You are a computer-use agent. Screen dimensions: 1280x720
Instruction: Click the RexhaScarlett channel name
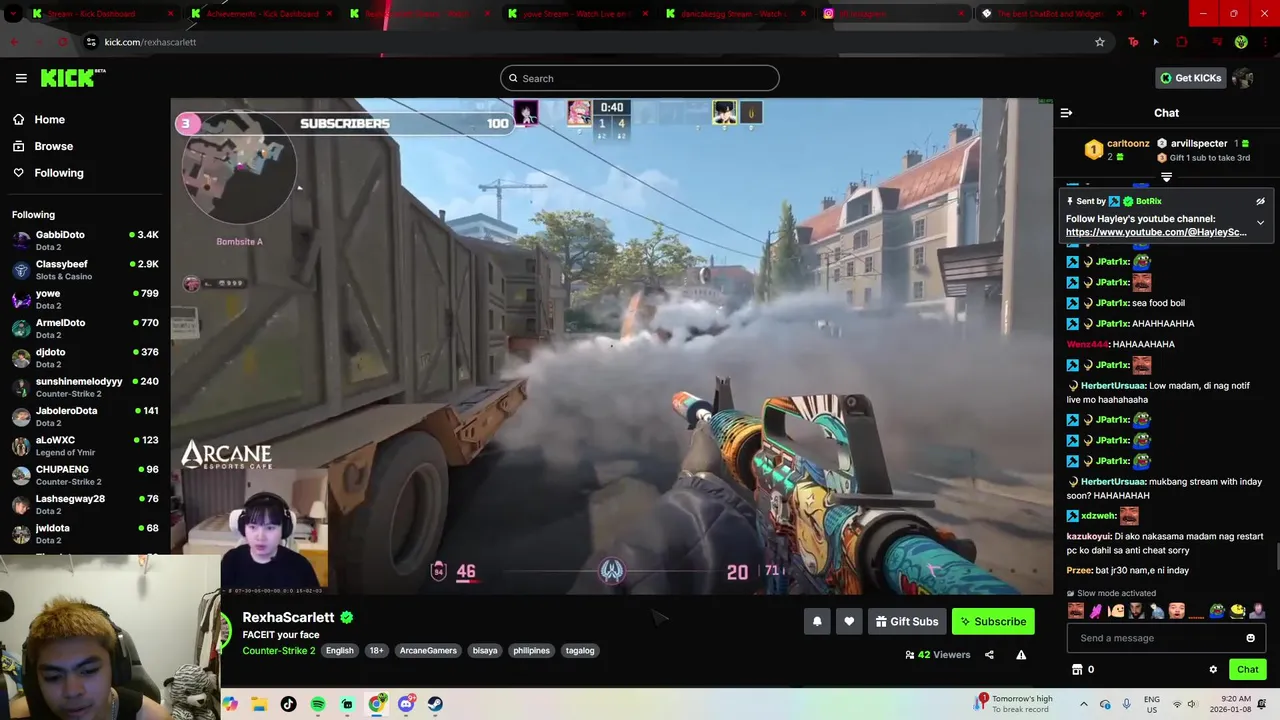tap(288, 617)
